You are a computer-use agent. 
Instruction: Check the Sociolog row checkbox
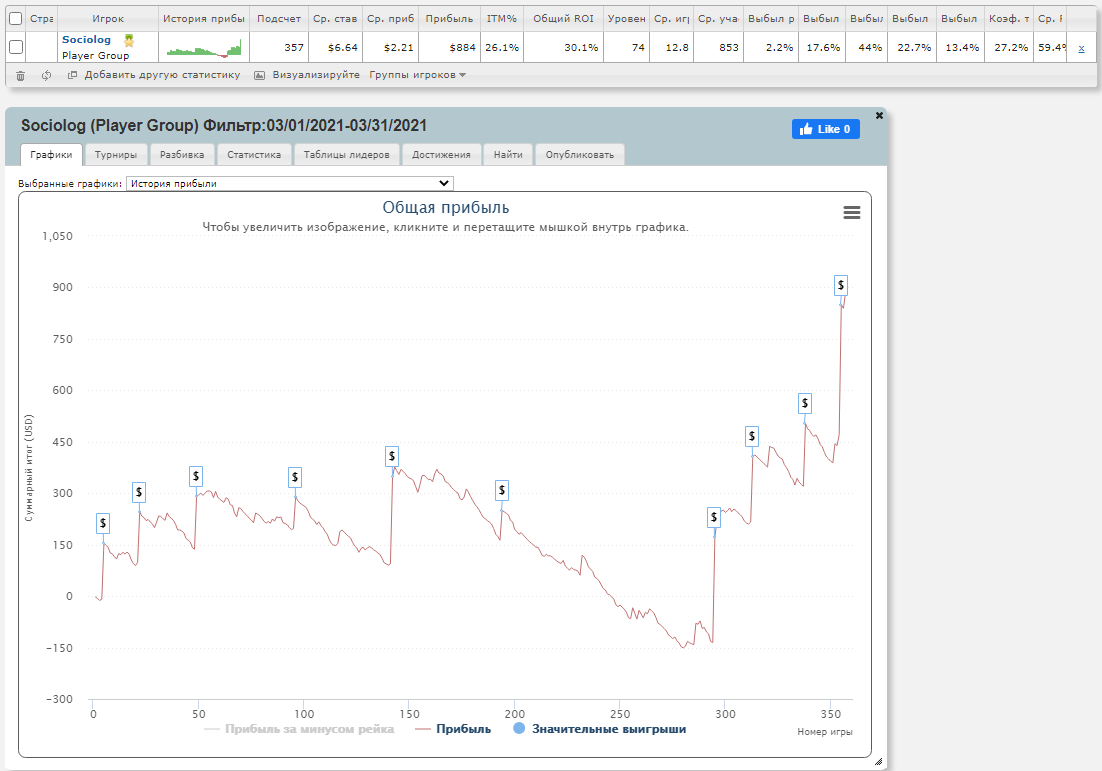point(15,47)
